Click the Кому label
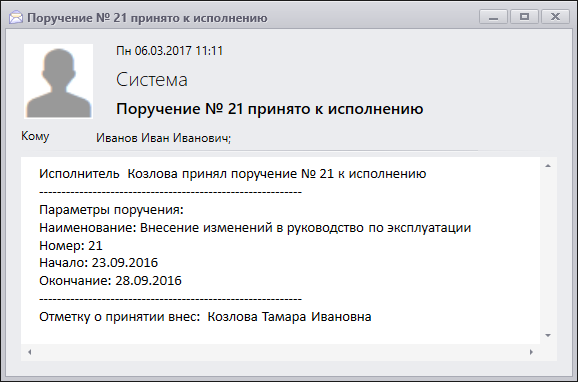This screenshot has width=578, height=382. click(35, 136)
